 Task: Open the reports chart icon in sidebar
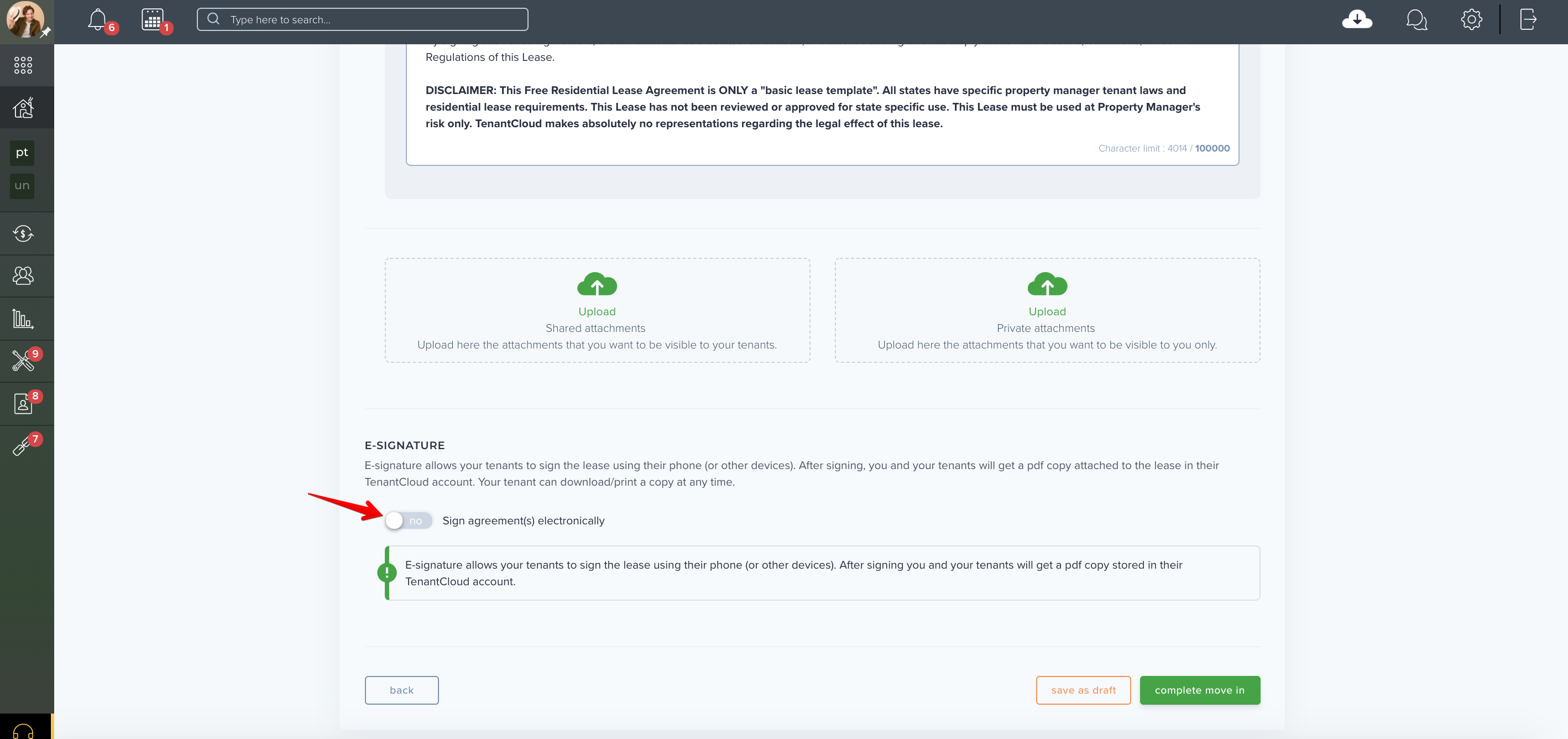click(x=23, y=319)
